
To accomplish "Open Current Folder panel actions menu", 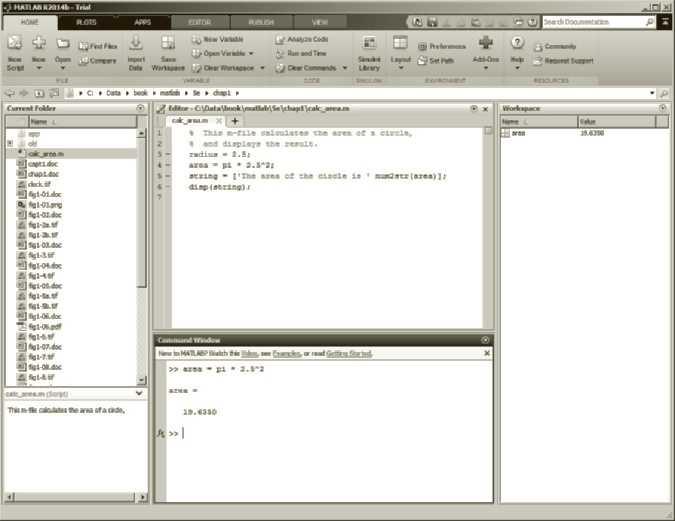I will (x=140, y=108).
